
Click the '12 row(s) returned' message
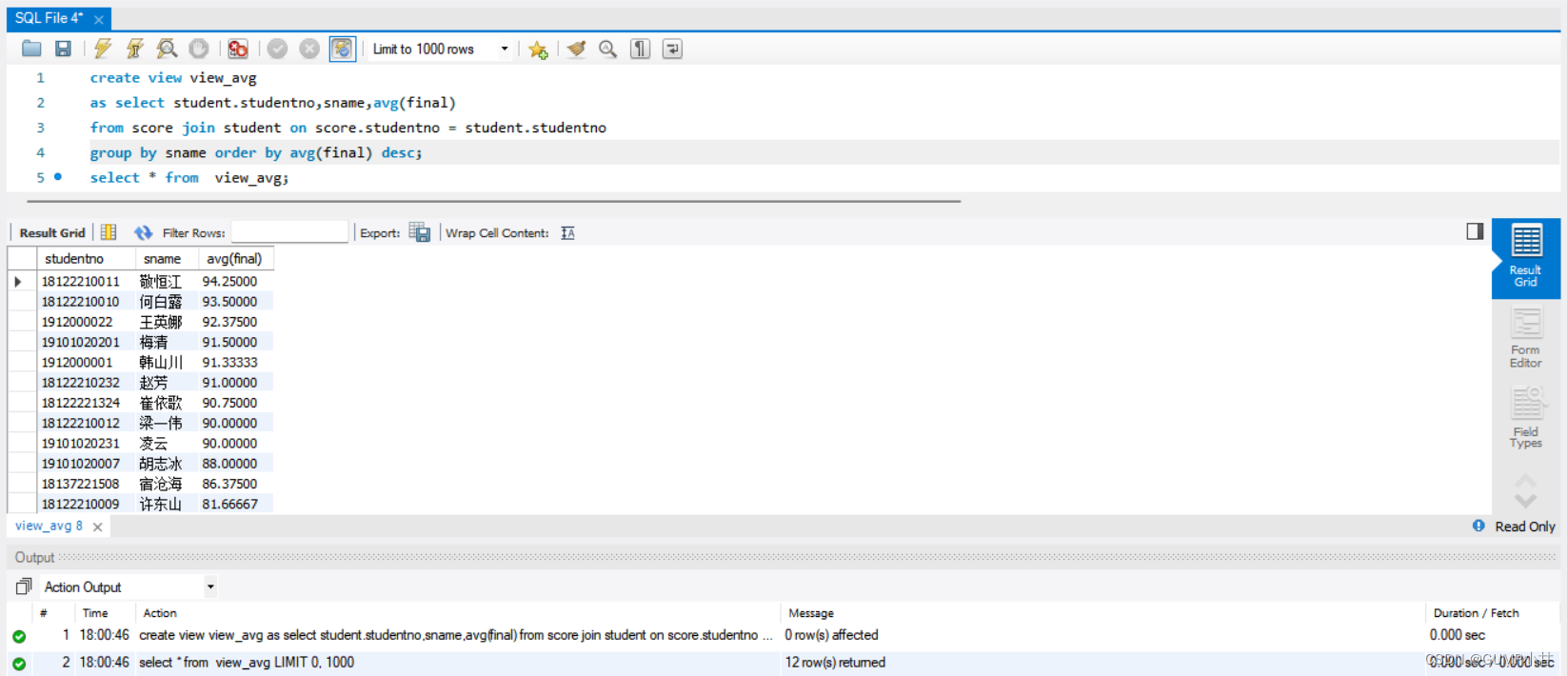(835, 663)
